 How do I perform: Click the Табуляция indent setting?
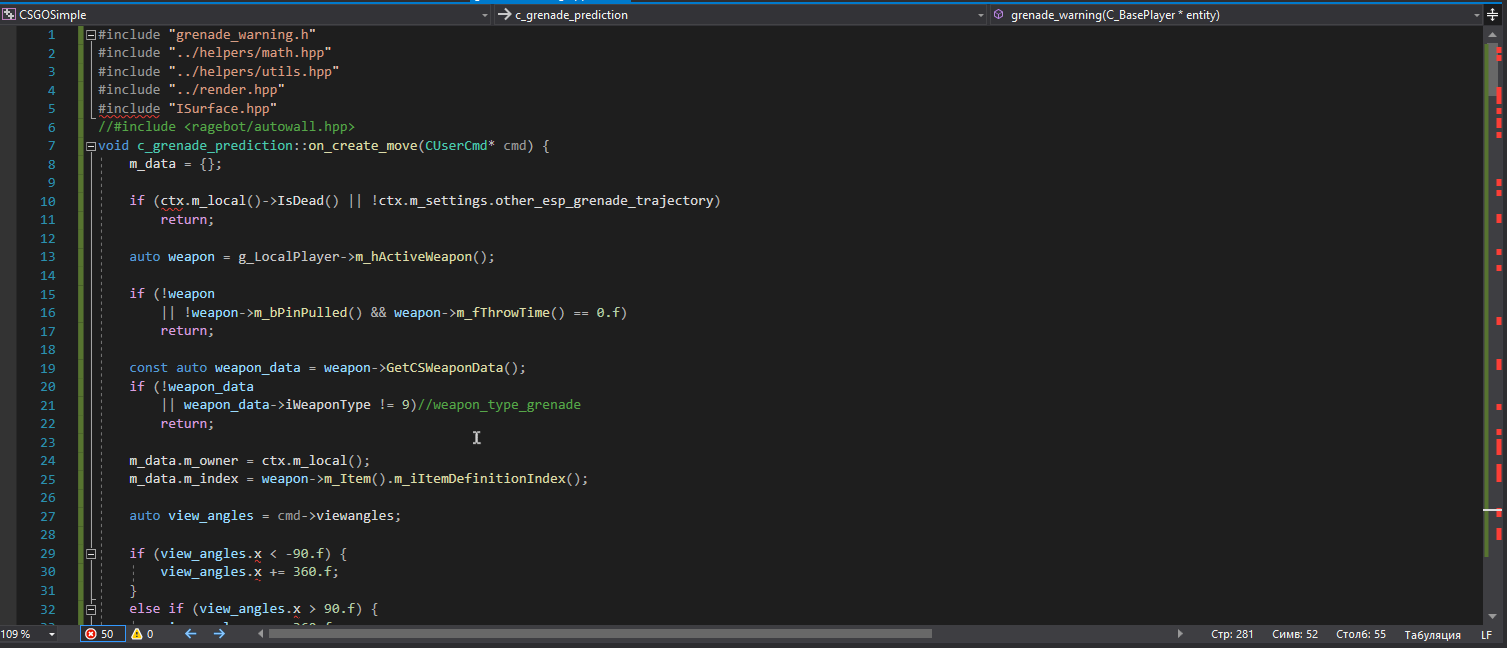click(x=1432, y=635)
